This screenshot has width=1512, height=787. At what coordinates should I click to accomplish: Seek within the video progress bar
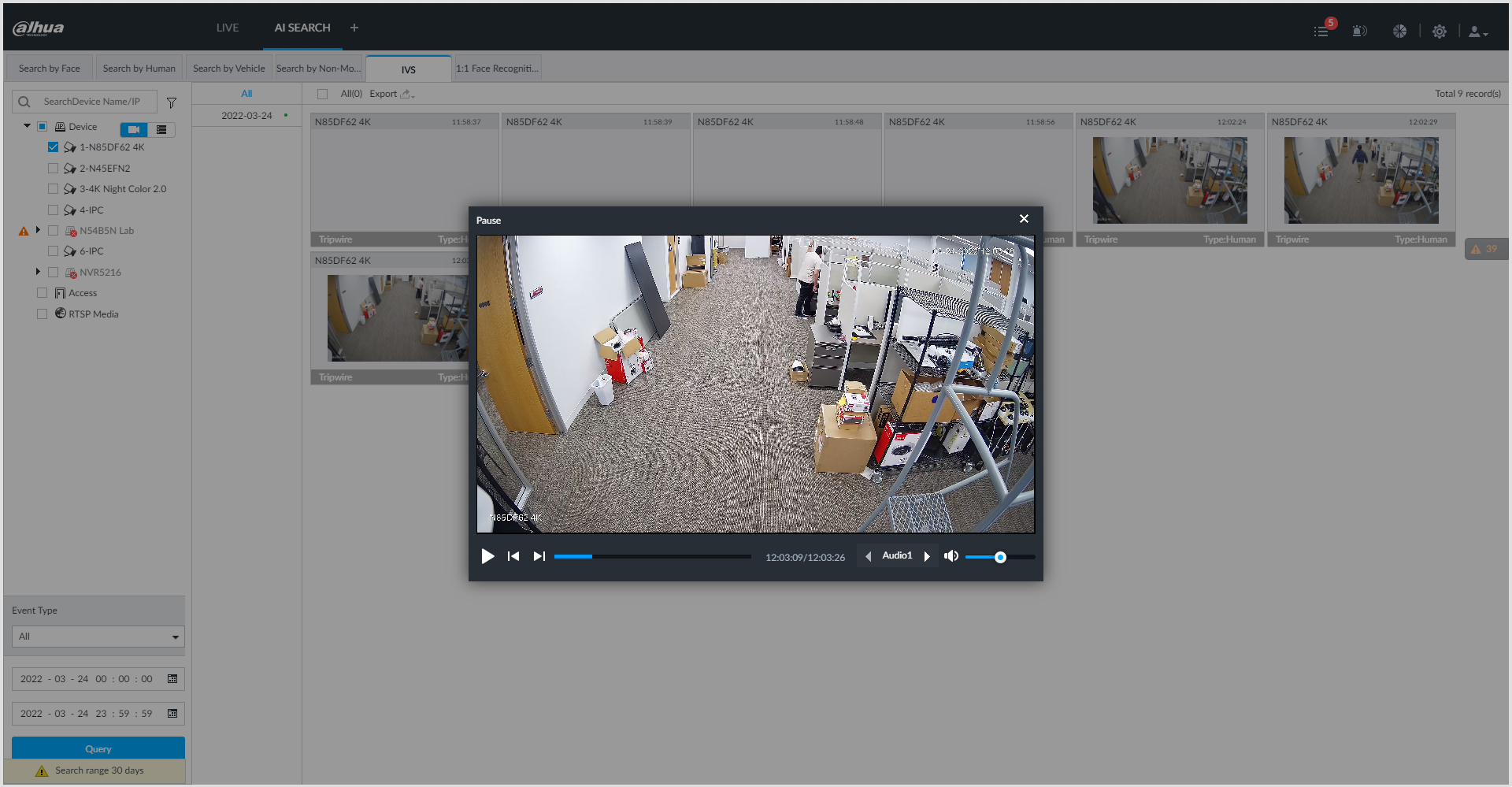tap(653, 556)
